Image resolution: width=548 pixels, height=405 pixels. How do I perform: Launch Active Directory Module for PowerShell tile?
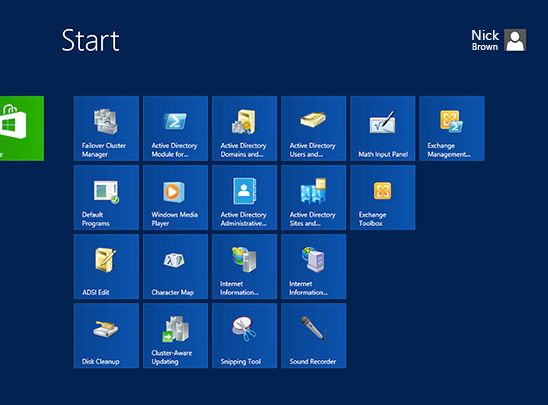point(175,128)
